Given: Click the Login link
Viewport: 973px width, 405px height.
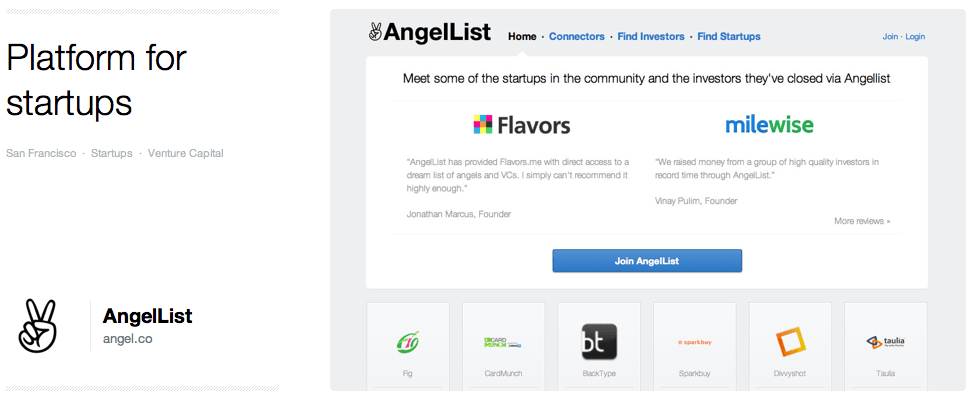Looking at the screenshot, I should (x=915, y=37).
